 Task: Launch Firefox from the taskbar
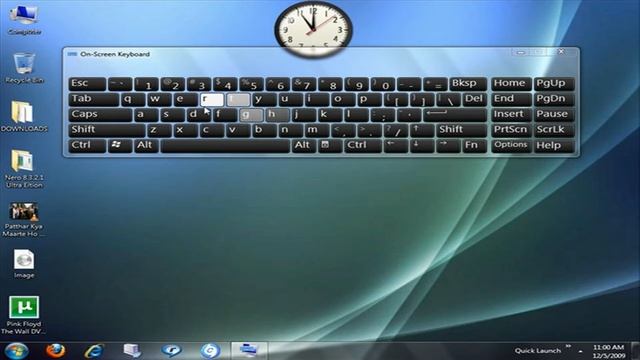pos(55,351)
